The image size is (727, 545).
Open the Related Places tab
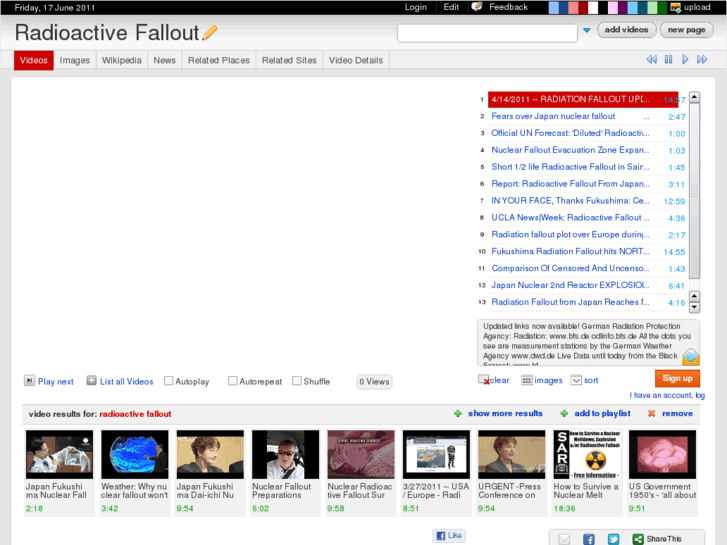(218, 60)
